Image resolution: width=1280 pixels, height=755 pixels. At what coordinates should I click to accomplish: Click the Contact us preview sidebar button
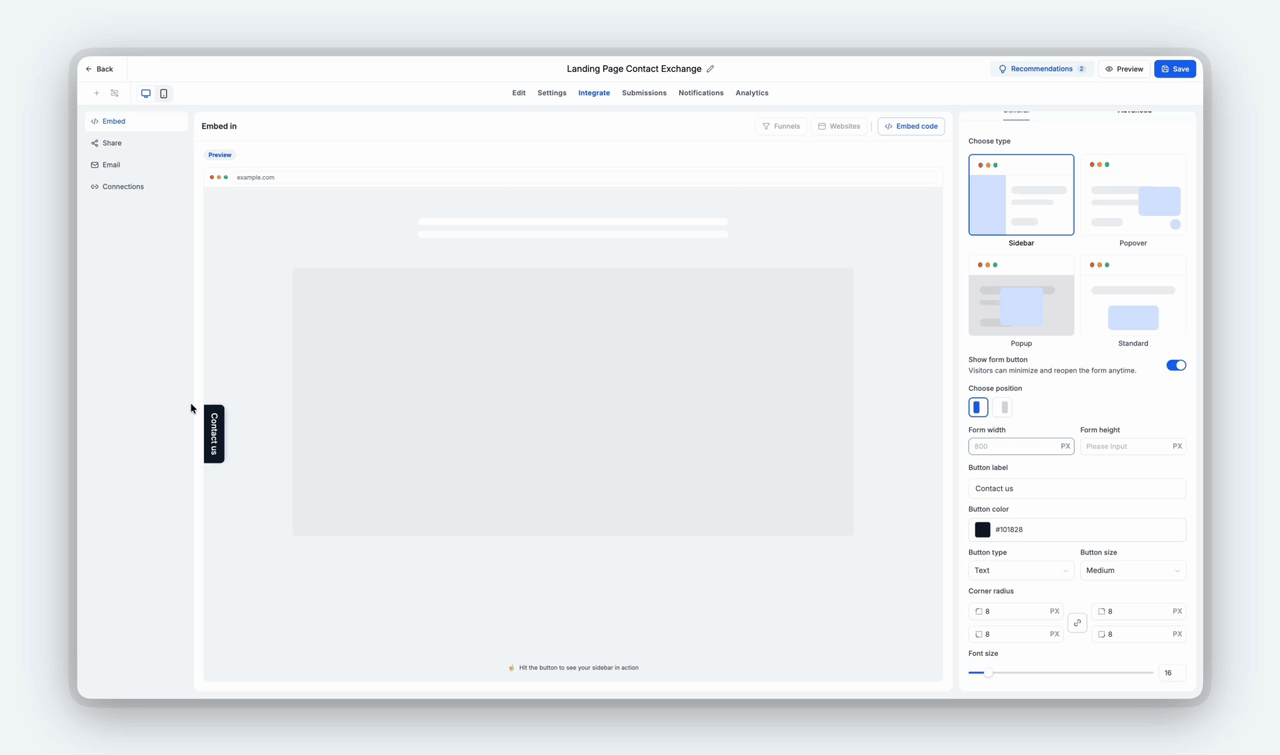point(214,434)
